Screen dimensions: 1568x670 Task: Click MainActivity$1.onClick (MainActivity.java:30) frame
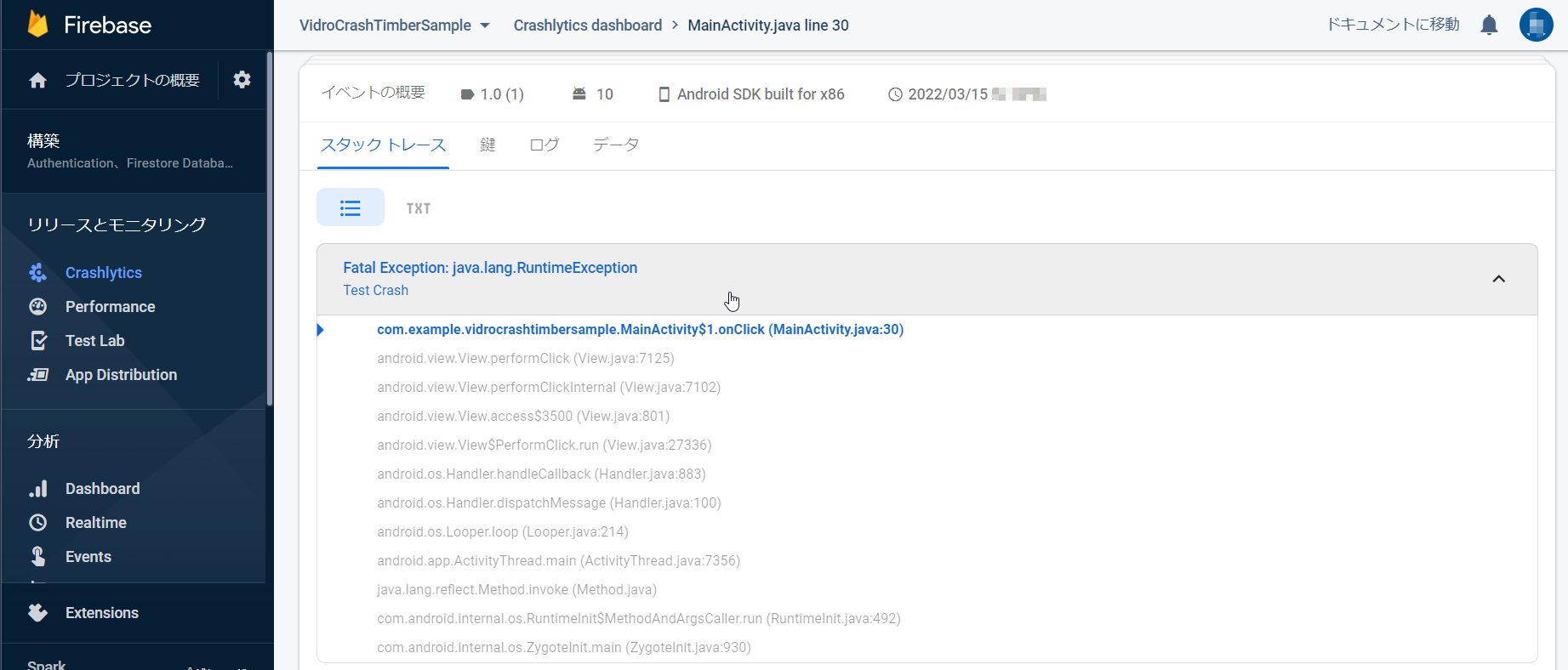(x=641, y=329)
